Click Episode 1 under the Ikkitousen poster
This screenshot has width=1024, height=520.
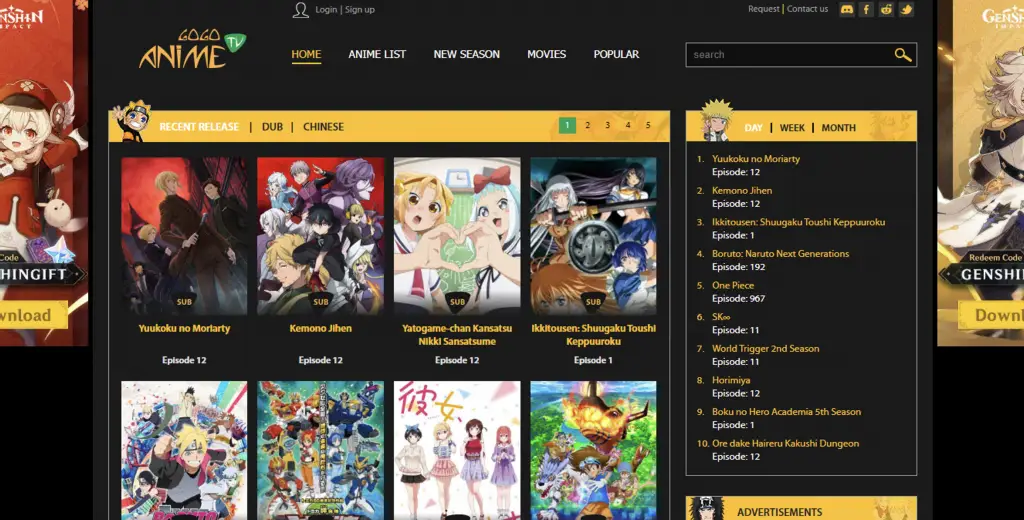(593, 361)
